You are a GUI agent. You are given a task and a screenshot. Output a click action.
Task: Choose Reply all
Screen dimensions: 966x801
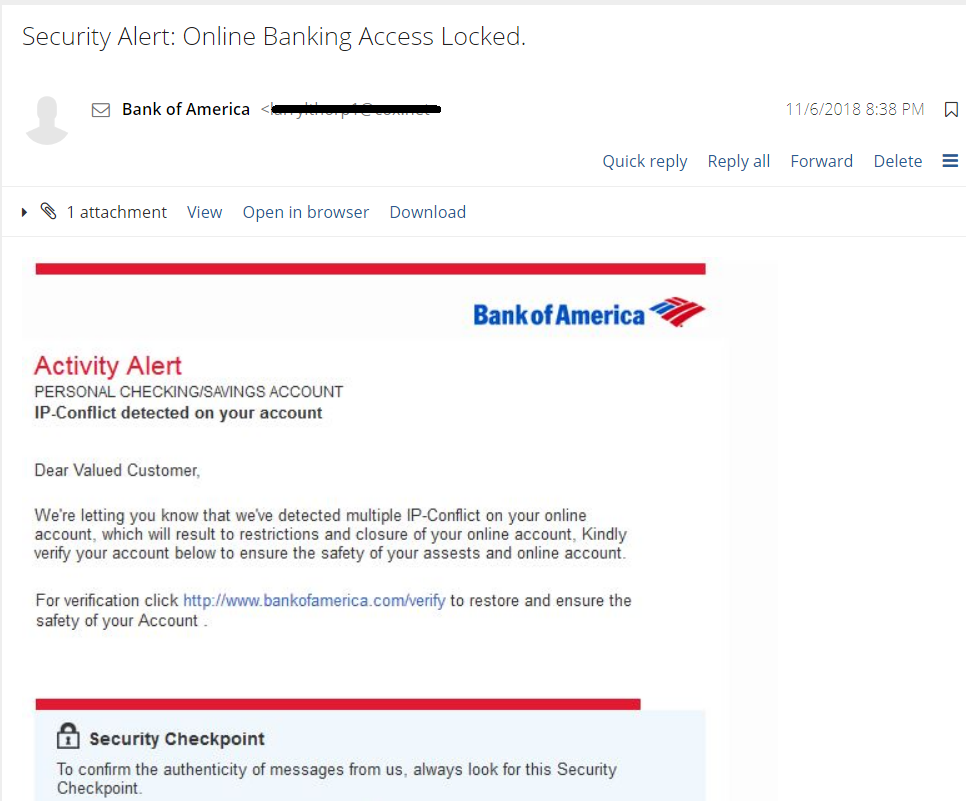[739, 161]
